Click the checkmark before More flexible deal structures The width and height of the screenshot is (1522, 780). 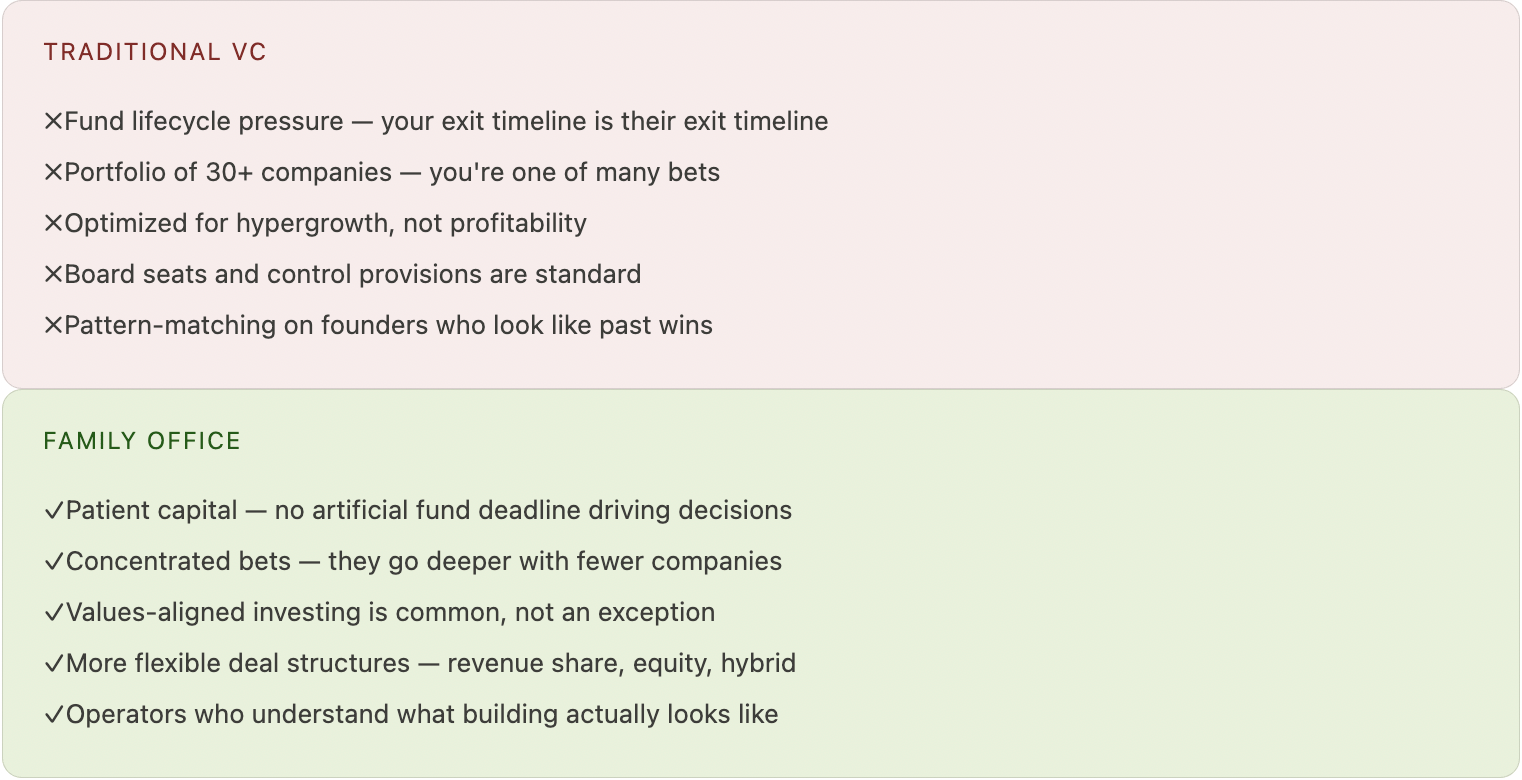click(54, 664)
